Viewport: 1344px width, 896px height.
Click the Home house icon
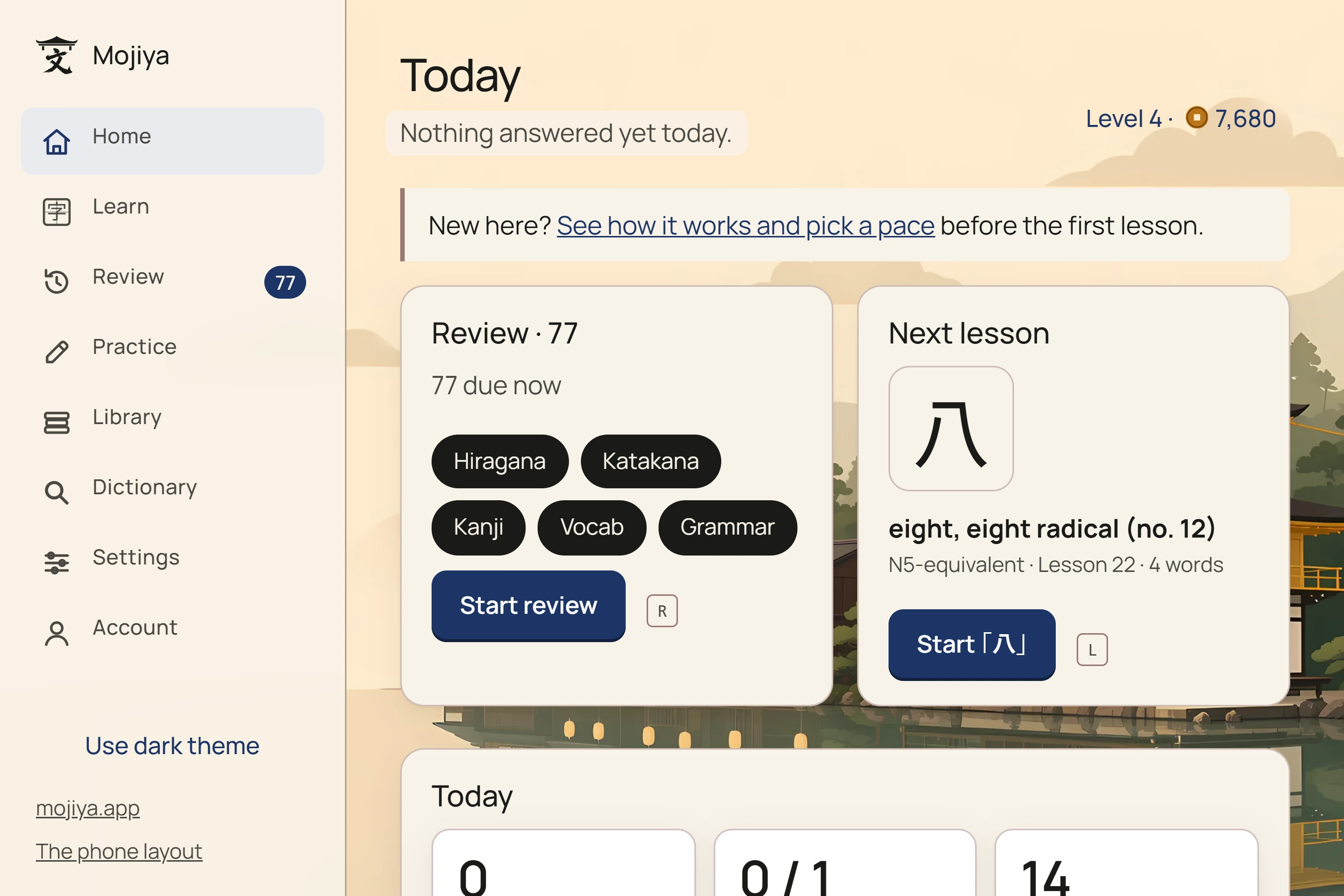57,142
